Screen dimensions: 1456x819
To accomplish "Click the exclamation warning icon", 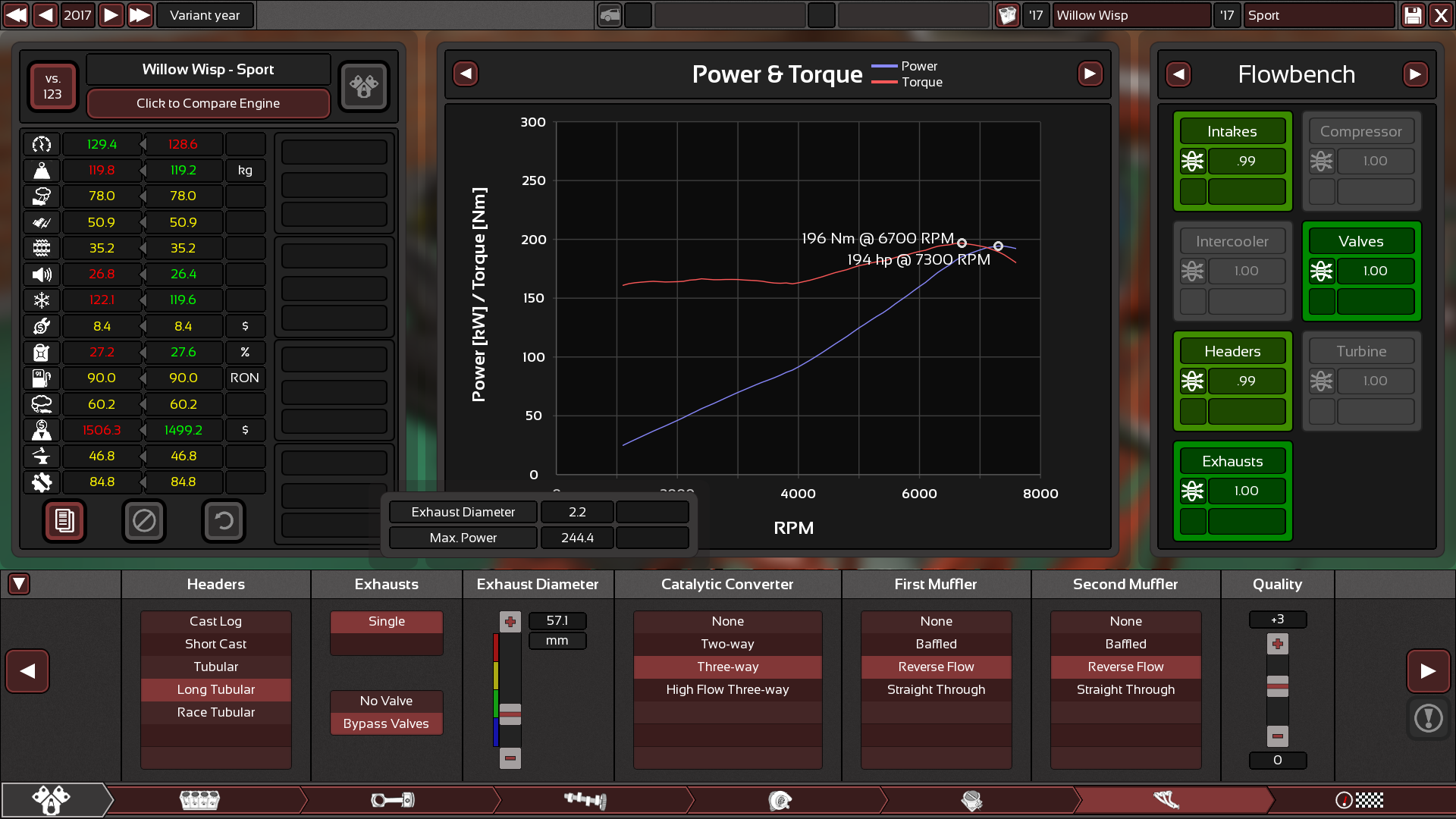I will 1428,717.
